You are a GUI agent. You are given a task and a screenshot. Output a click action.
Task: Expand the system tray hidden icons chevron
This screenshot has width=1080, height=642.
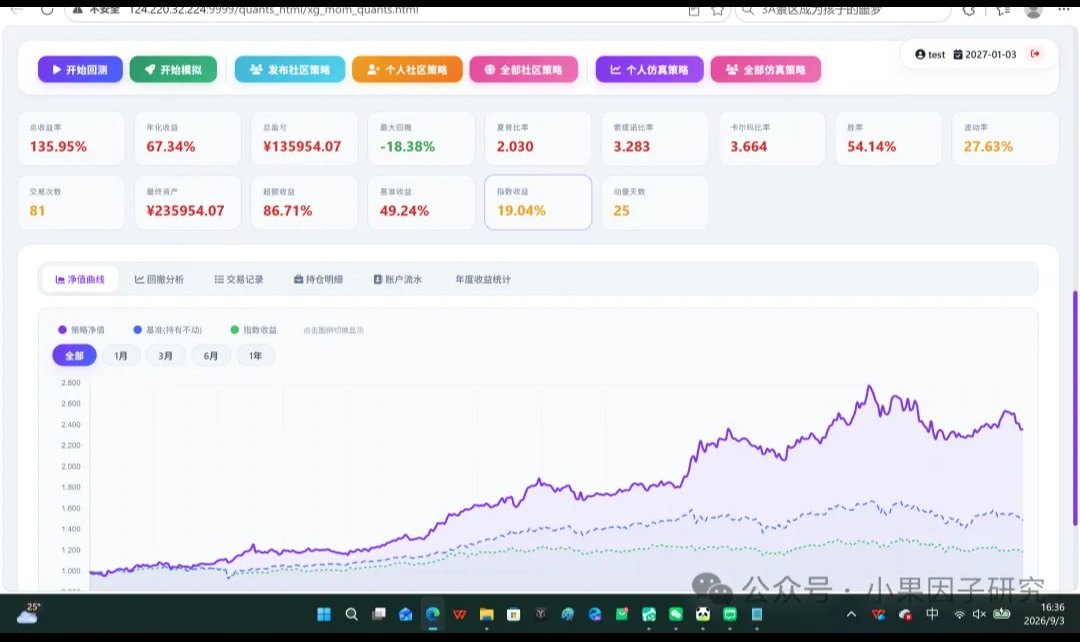coord(851,614)
